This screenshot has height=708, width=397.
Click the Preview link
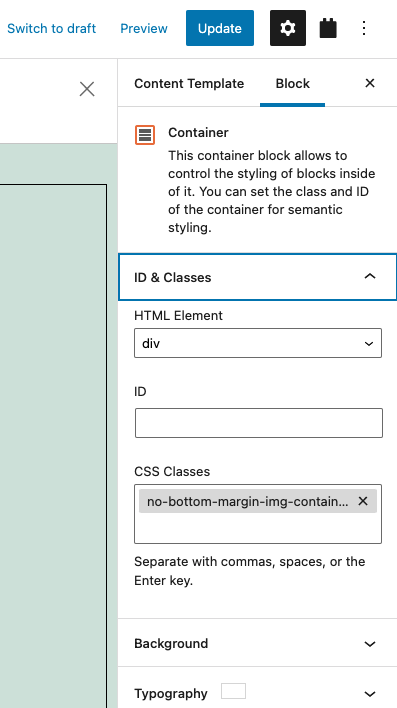(144, 28)
